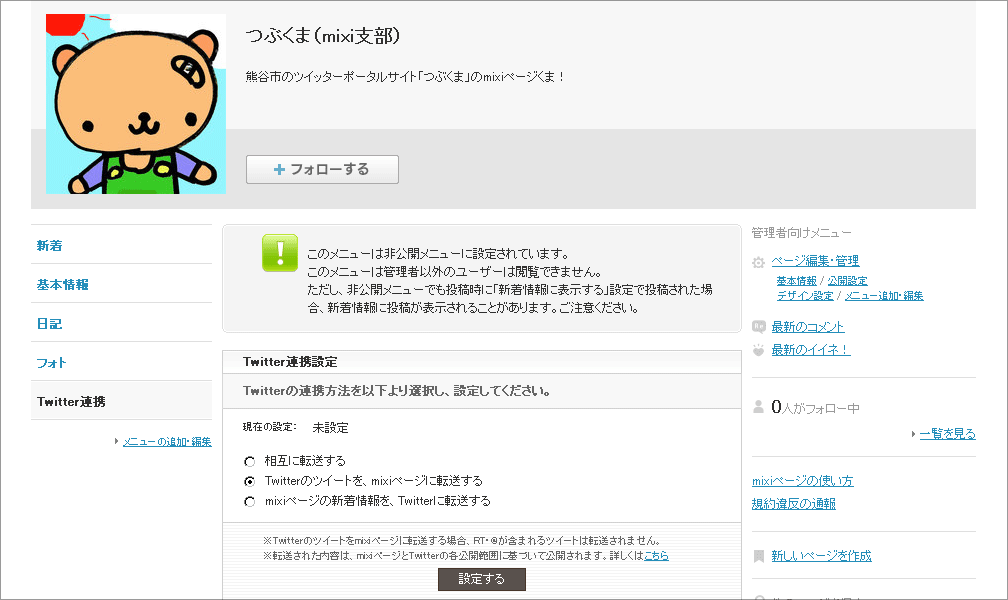
Task: Open the メニュー追加・編集 link in admin menu
Action: pos(884,295)
